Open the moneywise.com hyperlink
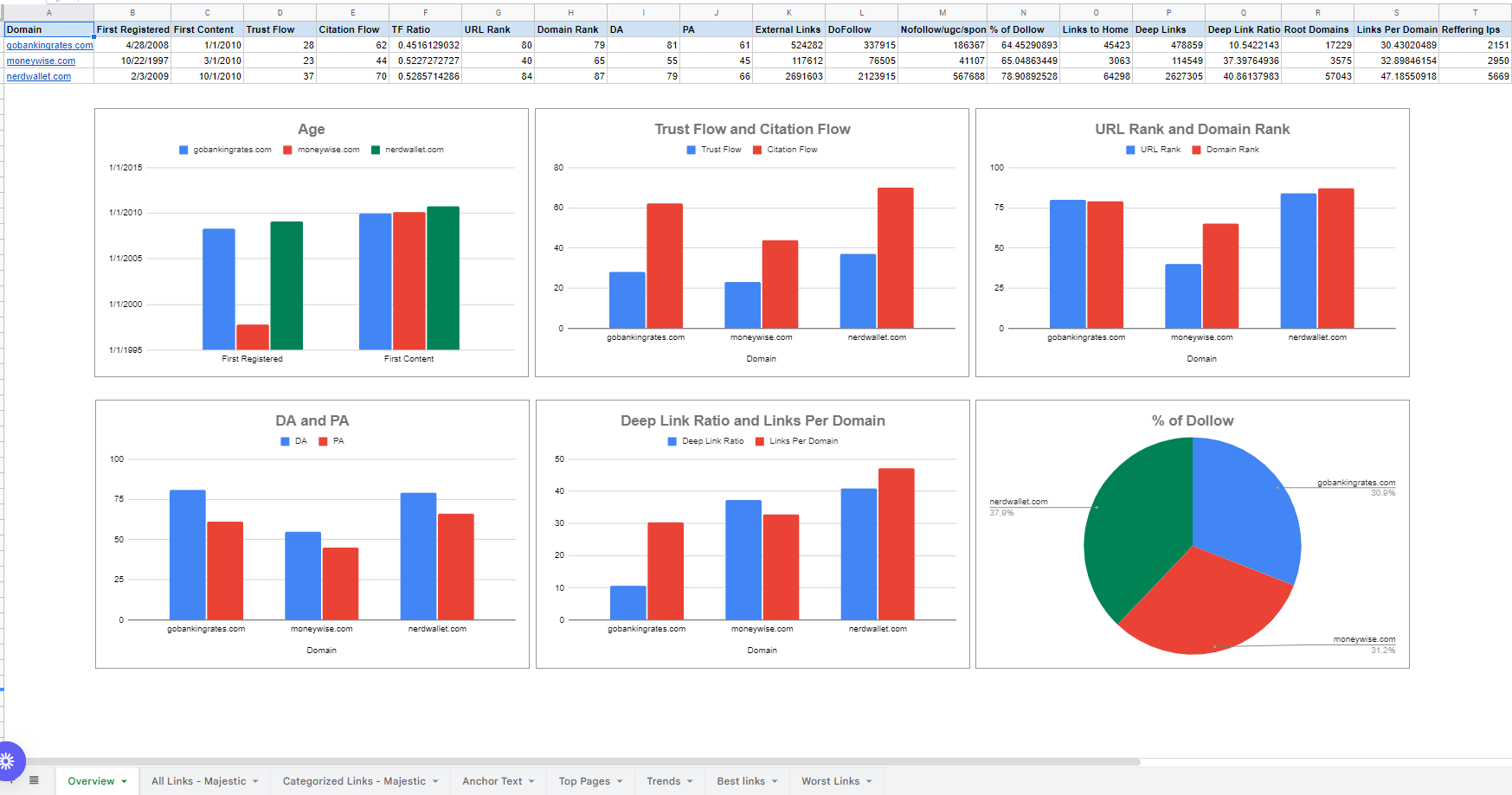1512x795 pixels. click(41, 61)
